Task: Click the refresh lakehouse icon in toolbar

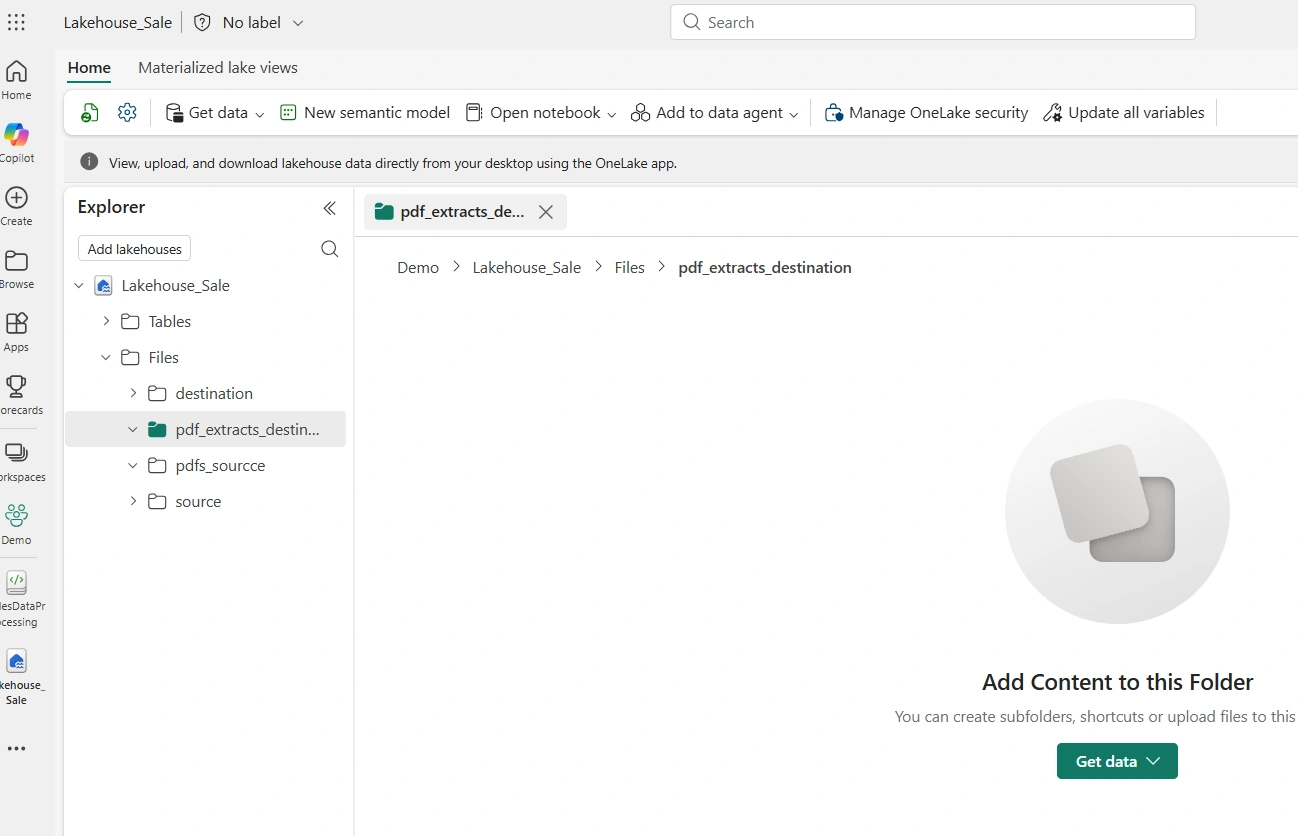Action: click(x=90, y=113)
